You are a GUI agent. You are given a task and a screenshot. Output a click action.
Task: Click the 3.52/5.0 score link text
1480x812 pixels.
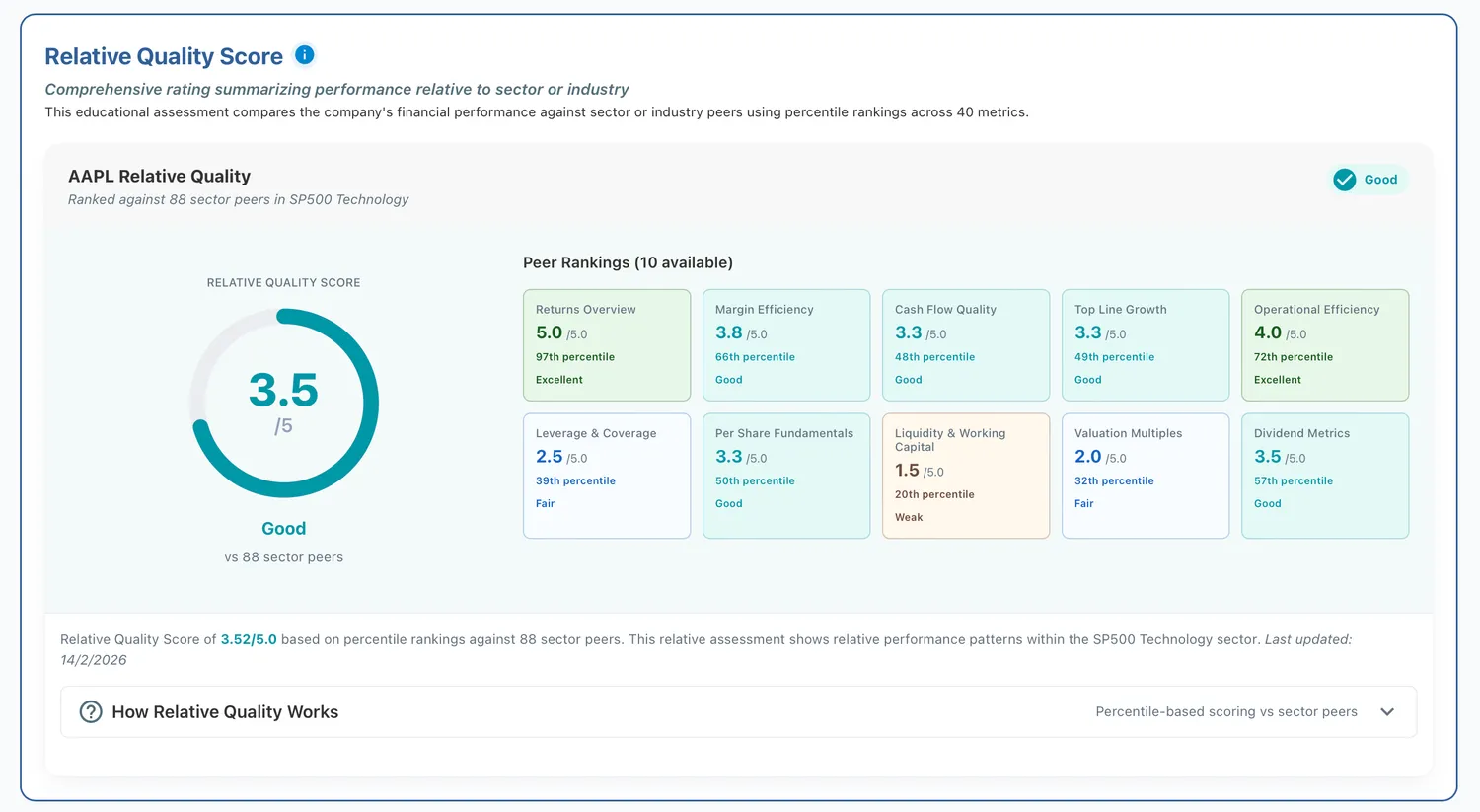coord(249,639)
